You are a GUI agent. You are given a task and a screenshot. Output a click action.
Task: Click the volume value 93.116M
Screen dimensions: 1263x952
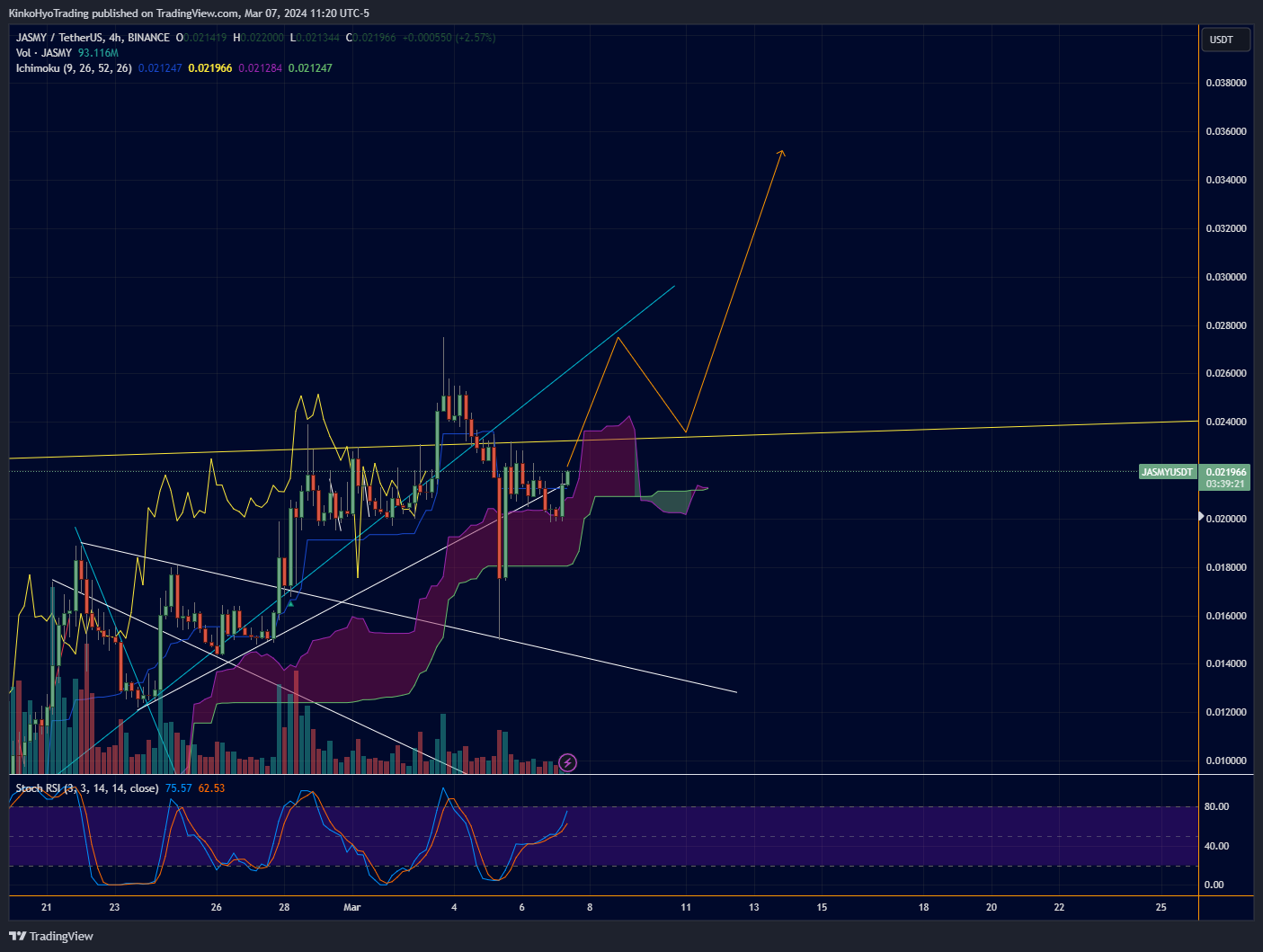pyautogui.click(x=98, y=53)
